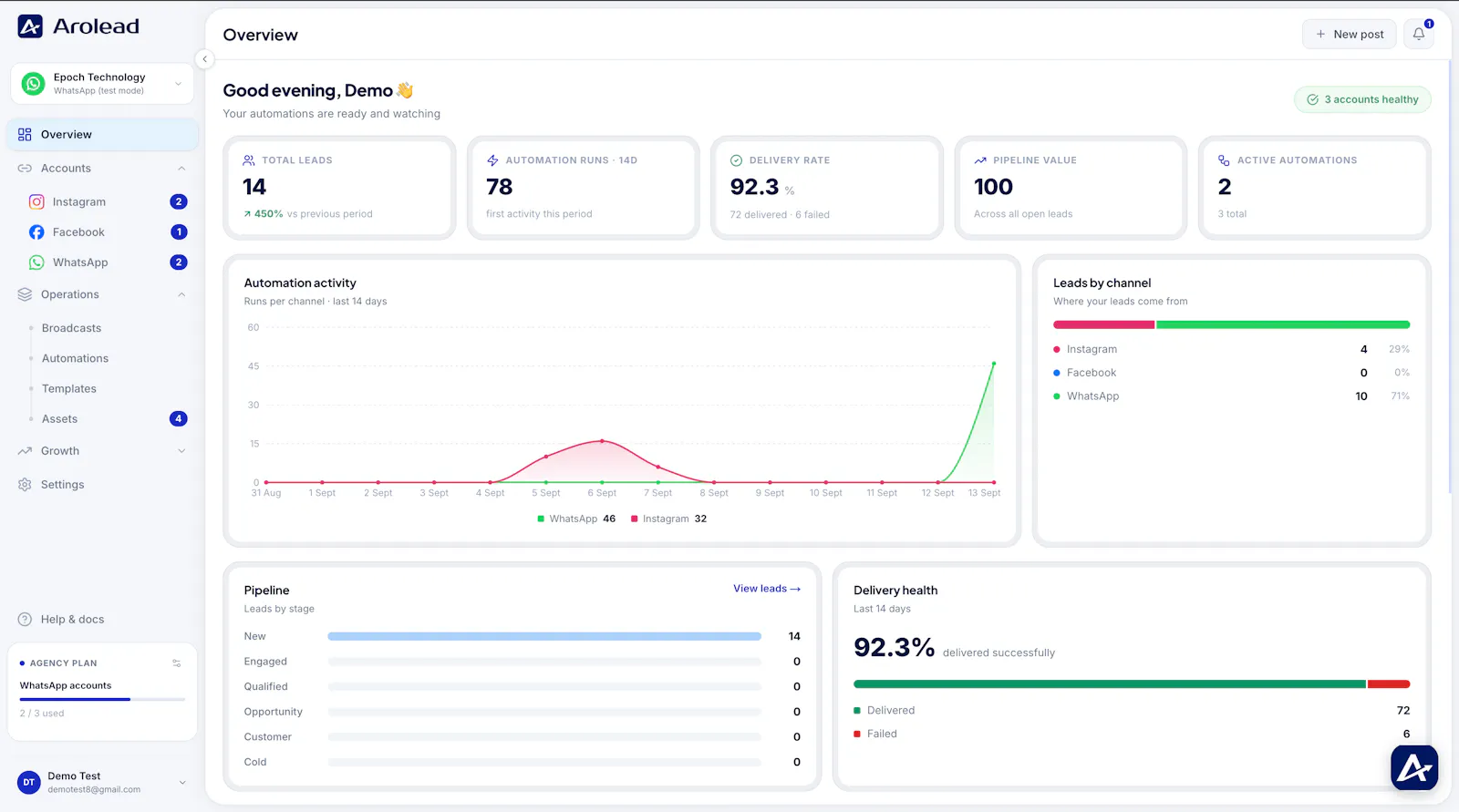Click the Overview grid icon in the sidebar
Image resolution: width=1459 pixels, height=812 pixels.
(25, 135)
